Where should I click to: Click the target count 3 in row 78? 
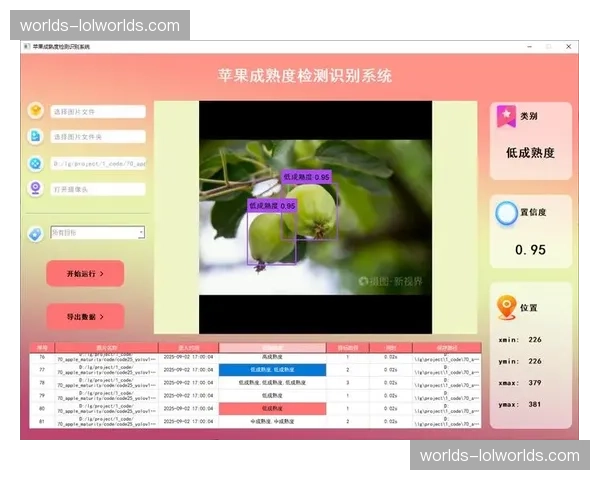(x=347, y=382)
